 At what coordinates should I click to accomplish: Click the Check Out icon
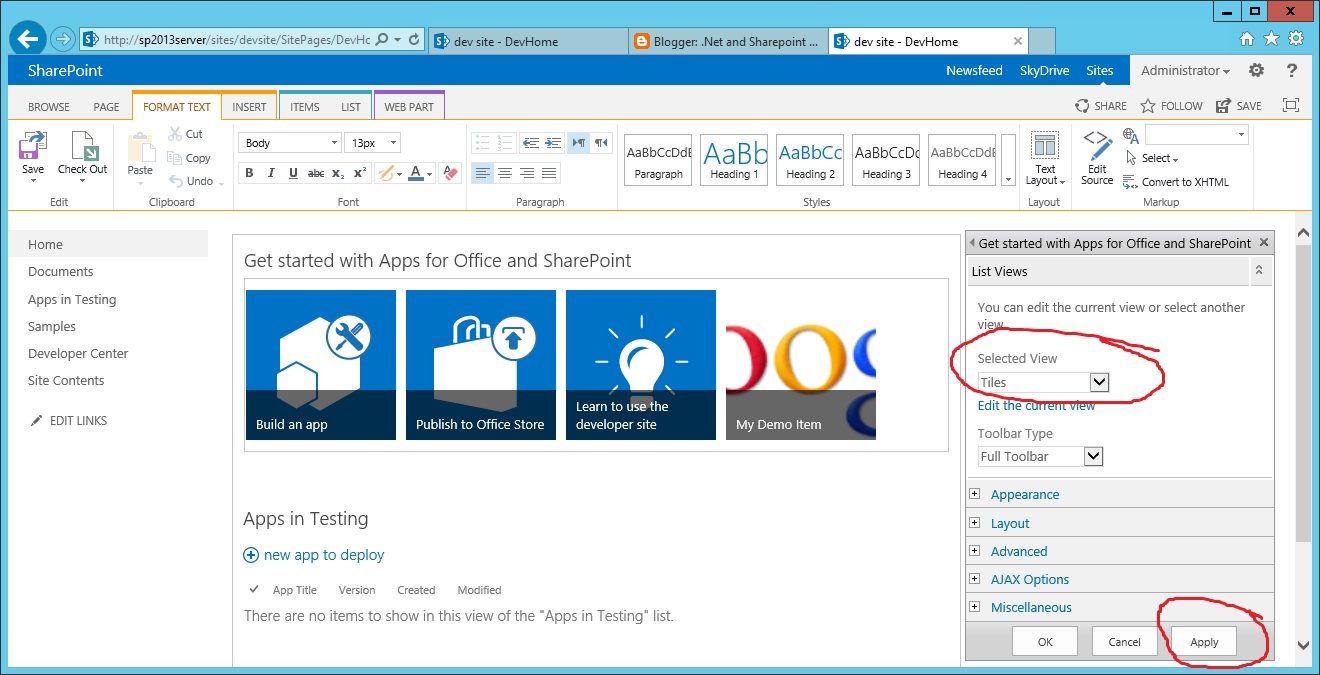[x=82, y=155]
